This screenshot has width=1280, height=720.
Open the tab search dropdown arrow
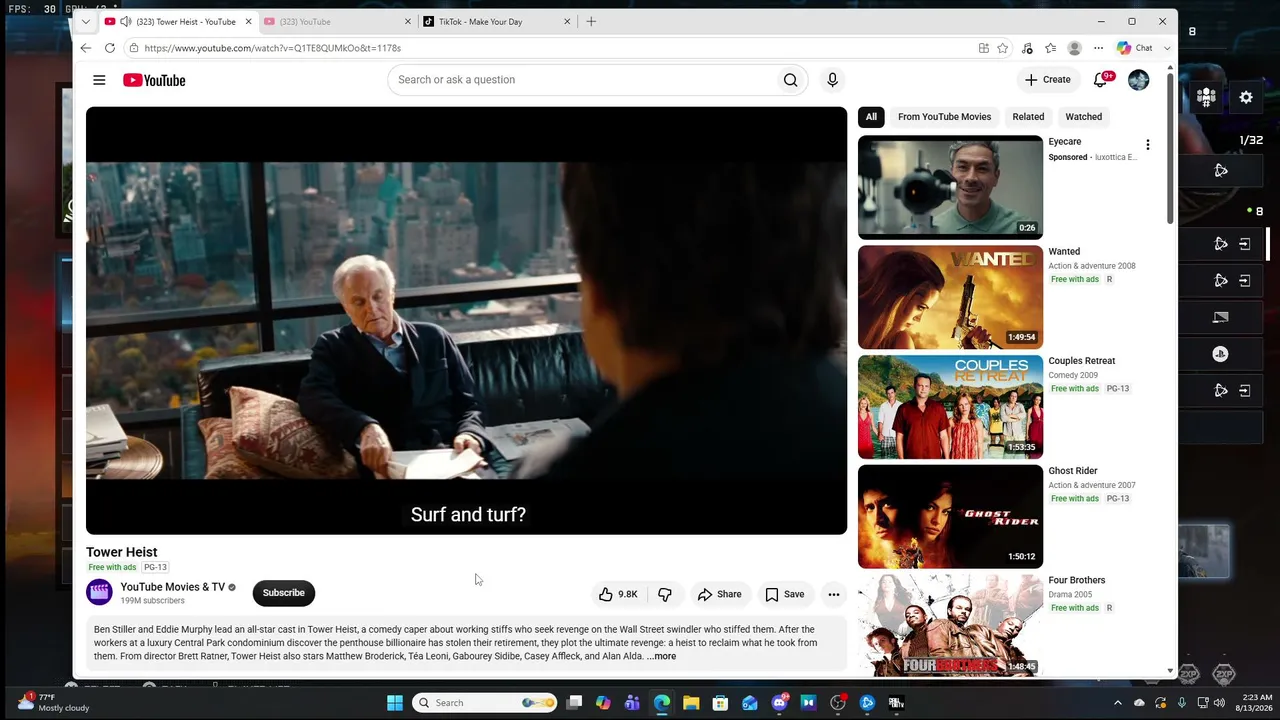86,21
